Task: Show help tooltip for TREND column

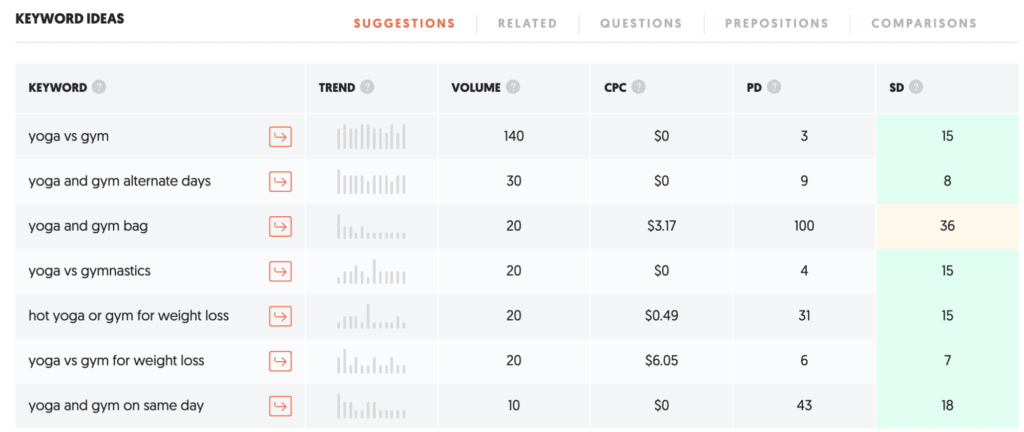Action: [367, 87]
